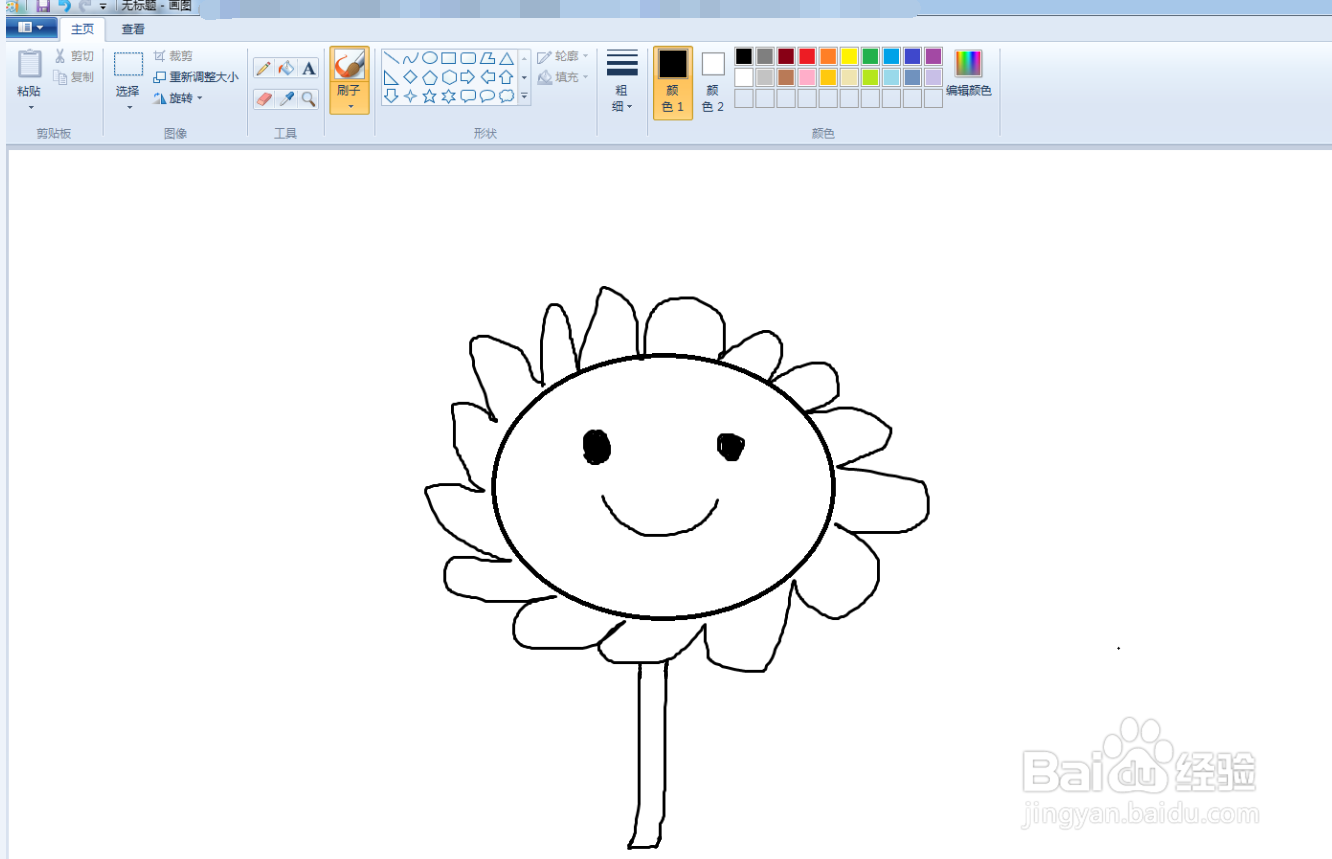The image size is (1332, 859).
Task: Choose the Rounded rectangle shape
Action: pos(468,58)
